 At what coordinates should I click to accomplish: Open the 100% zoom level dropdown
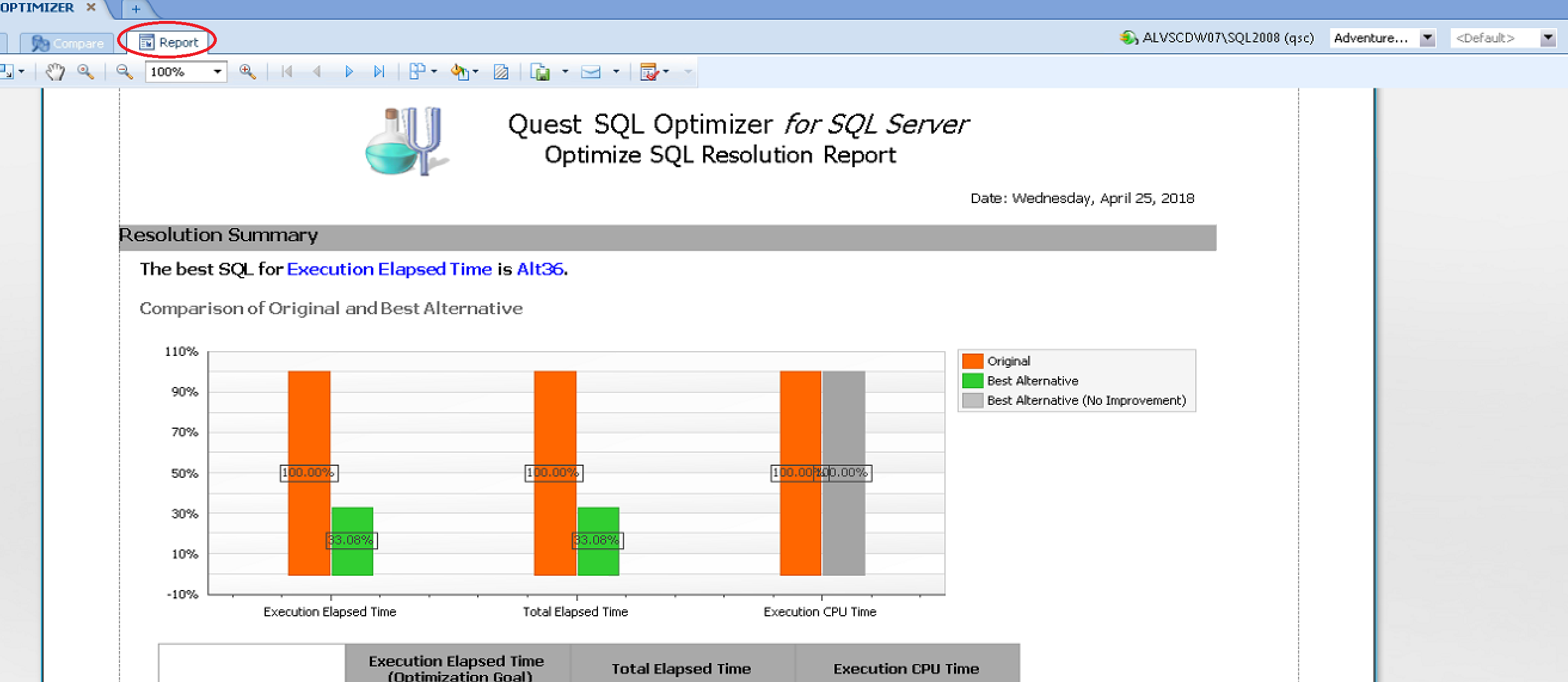click(x=217, y=72)
